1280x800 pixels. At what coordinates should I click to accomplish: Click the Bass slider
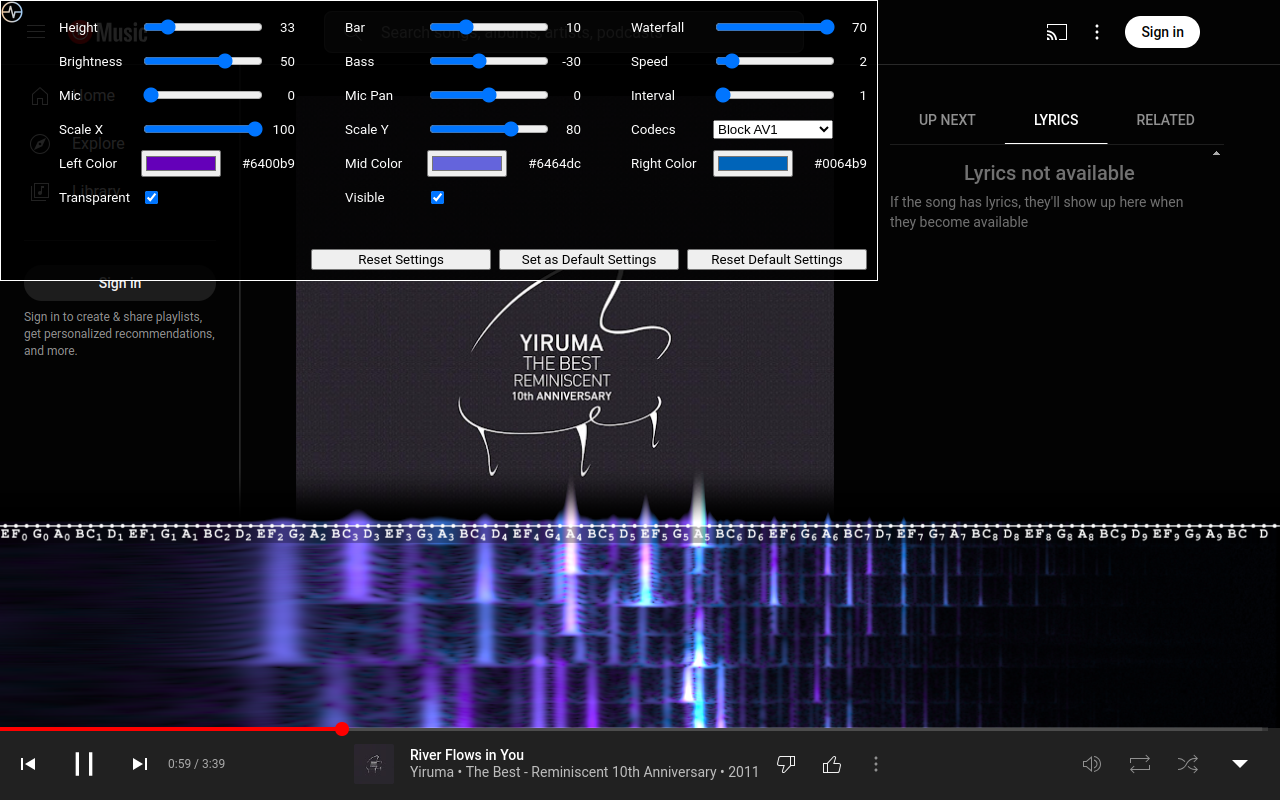489,62
